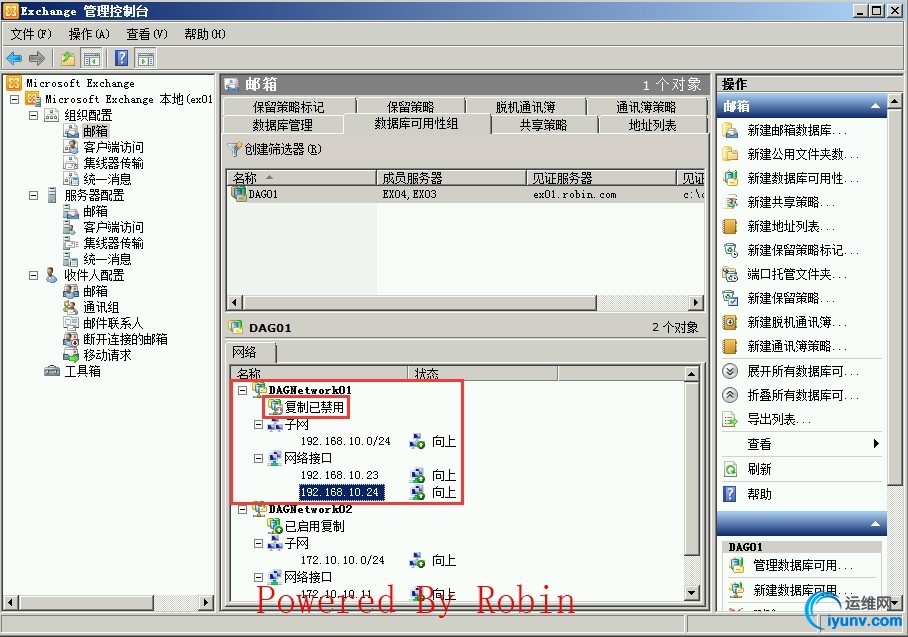Click the 已启用复制 status icon
The image size is (908, 637).
tap(274, 526)
